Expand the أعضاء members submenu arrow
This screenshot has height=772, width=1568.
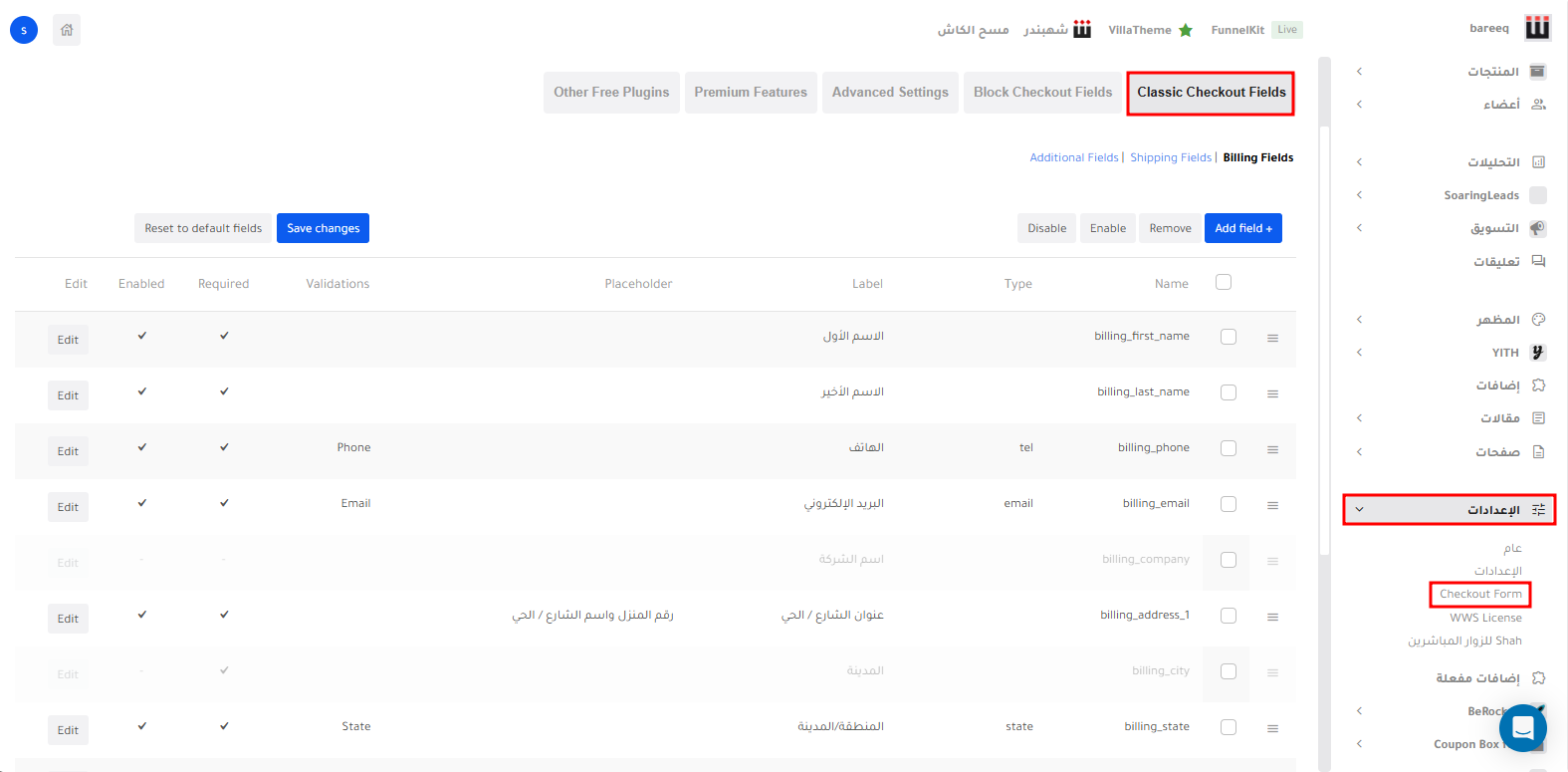(1359, 105)
